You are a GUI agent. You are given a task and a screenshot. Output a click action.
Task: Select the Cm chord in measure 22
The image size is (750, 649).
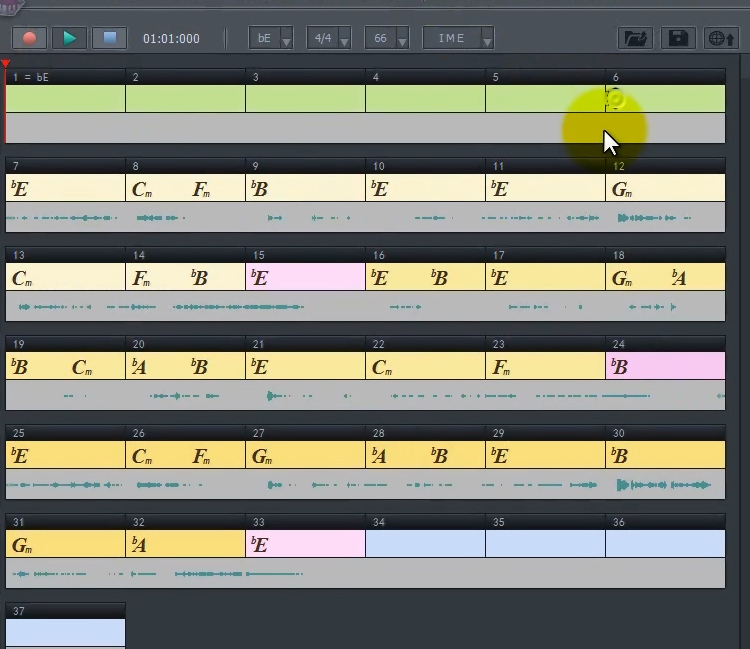click(382, 367)
